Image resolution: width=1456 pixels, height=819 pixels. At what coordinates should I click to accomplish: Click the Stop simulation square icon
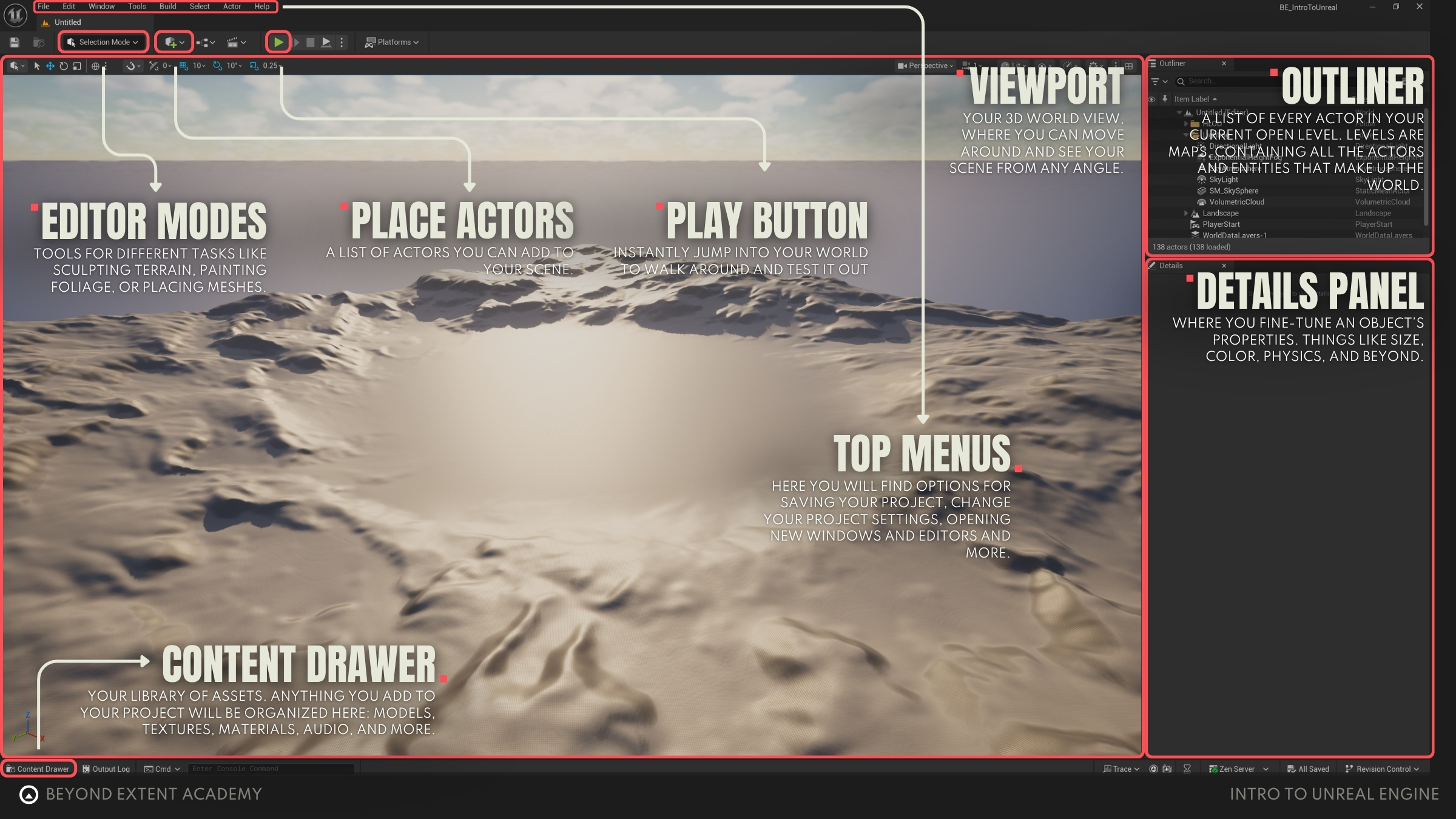click(310, 42)
